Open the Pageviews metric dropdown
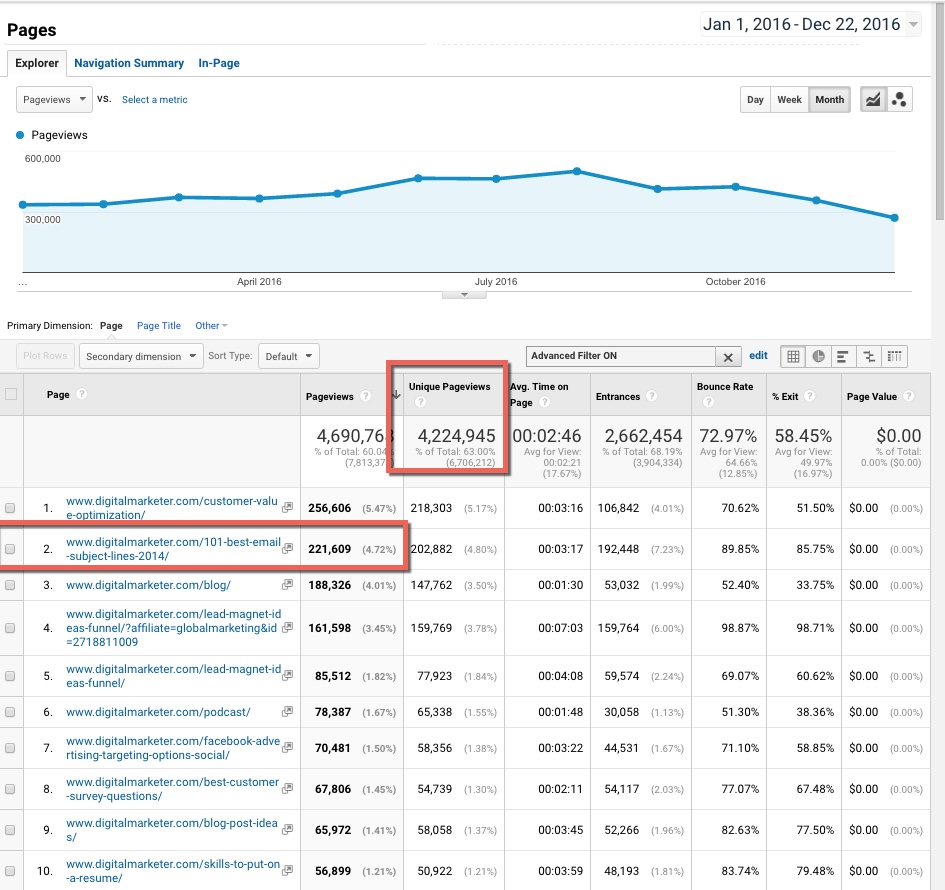 tap(54, 99)
